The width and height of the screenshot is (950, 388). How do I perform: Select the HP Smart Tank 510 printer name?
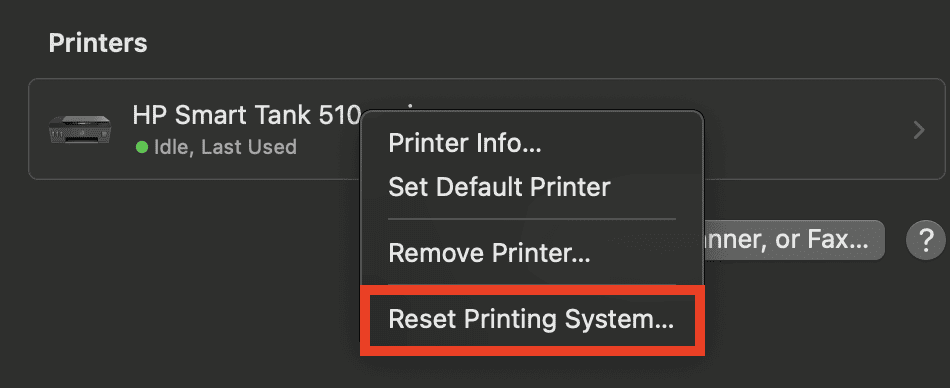tap(247, 114)
